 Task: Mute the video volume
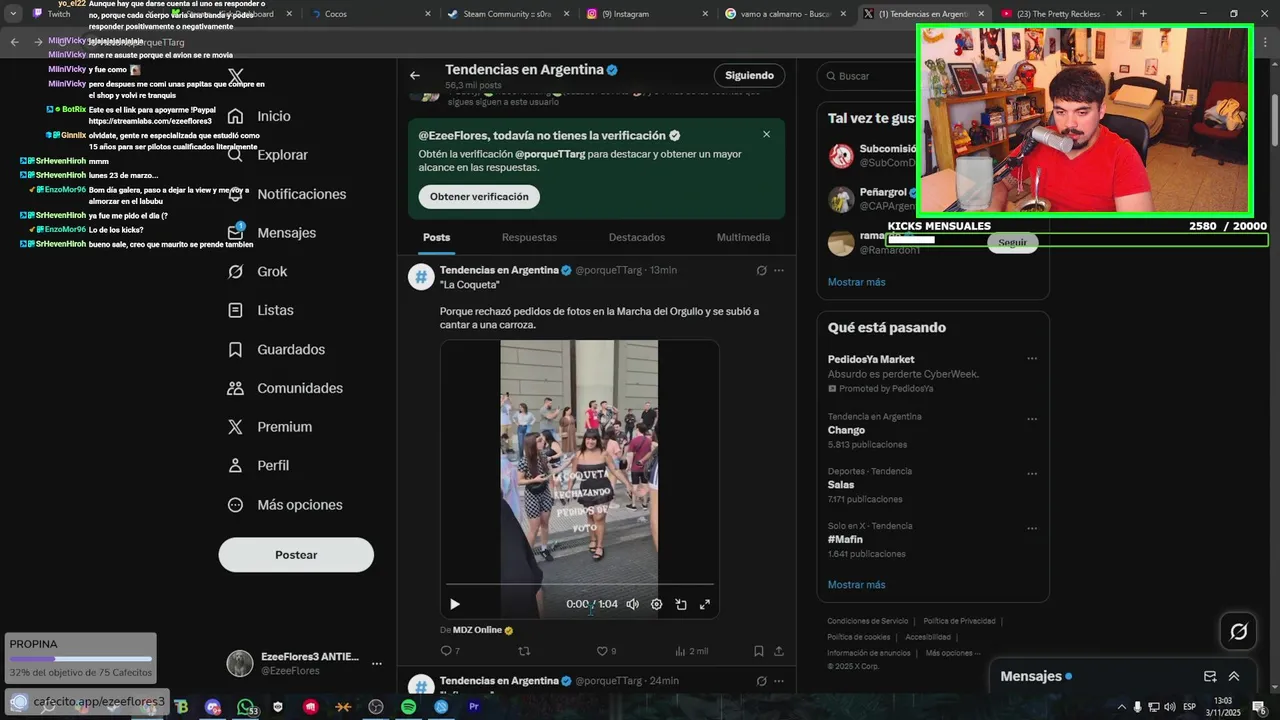632,604
